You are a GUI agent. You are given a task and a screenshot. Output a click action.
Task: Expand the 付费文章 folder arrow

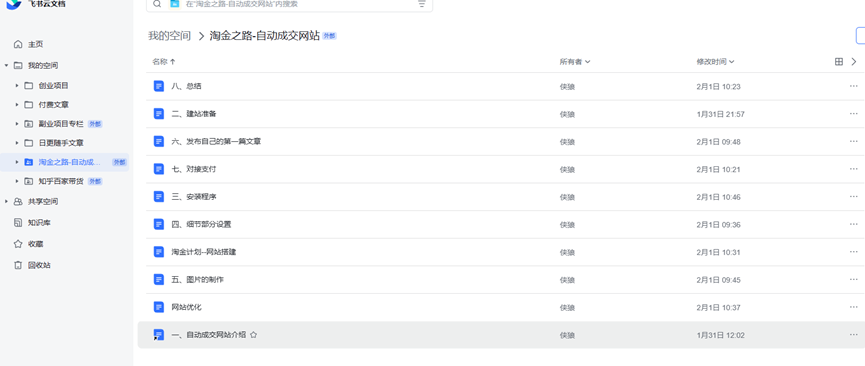coord(17,105)
